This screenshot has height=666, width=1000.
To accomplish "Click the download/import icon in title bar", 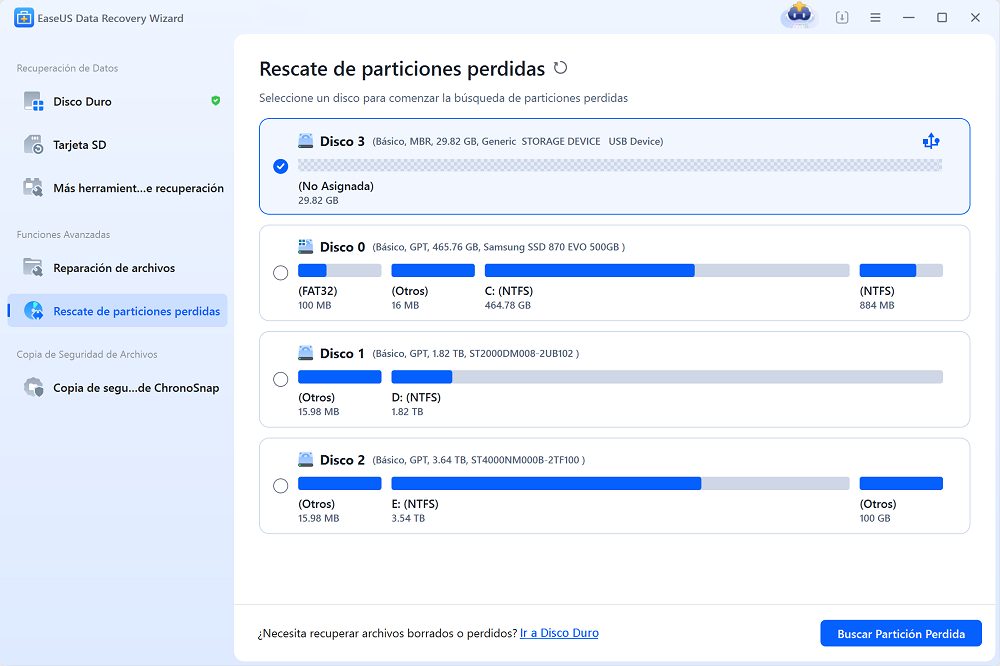I will (x=842, y=18).
